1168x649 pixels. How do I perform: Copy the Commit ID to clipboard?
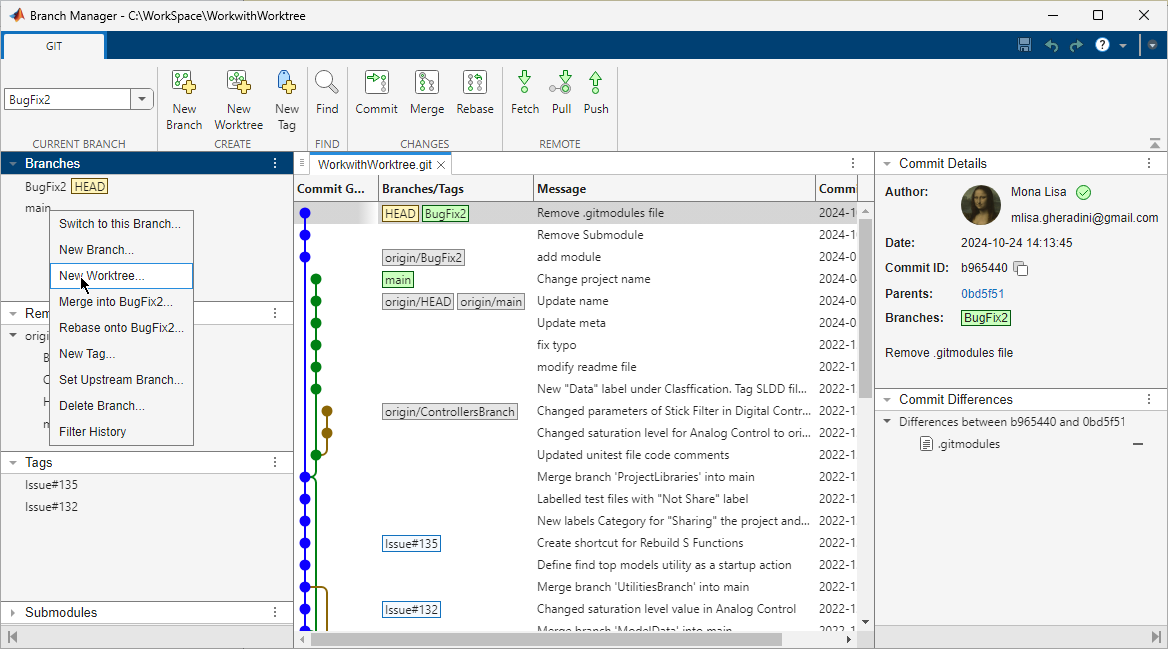1021,268
